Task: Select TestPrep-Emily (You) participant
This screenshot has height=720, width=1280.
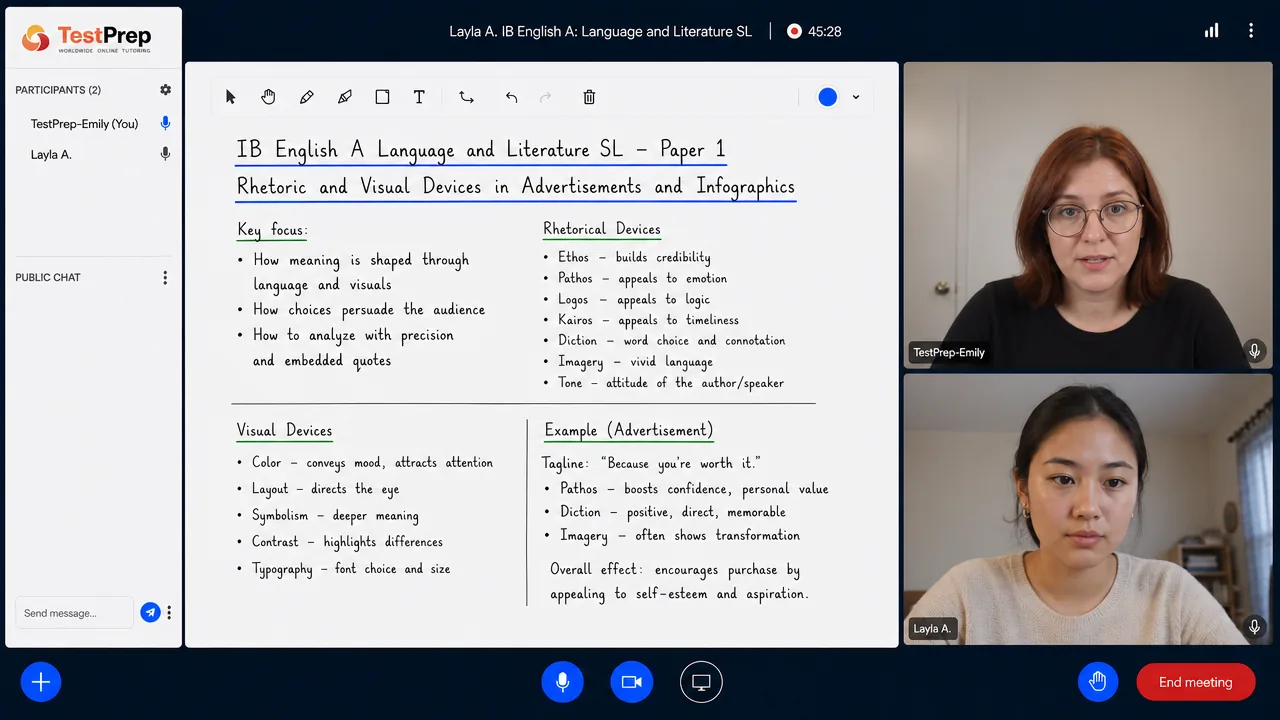Action: (84, 124)
